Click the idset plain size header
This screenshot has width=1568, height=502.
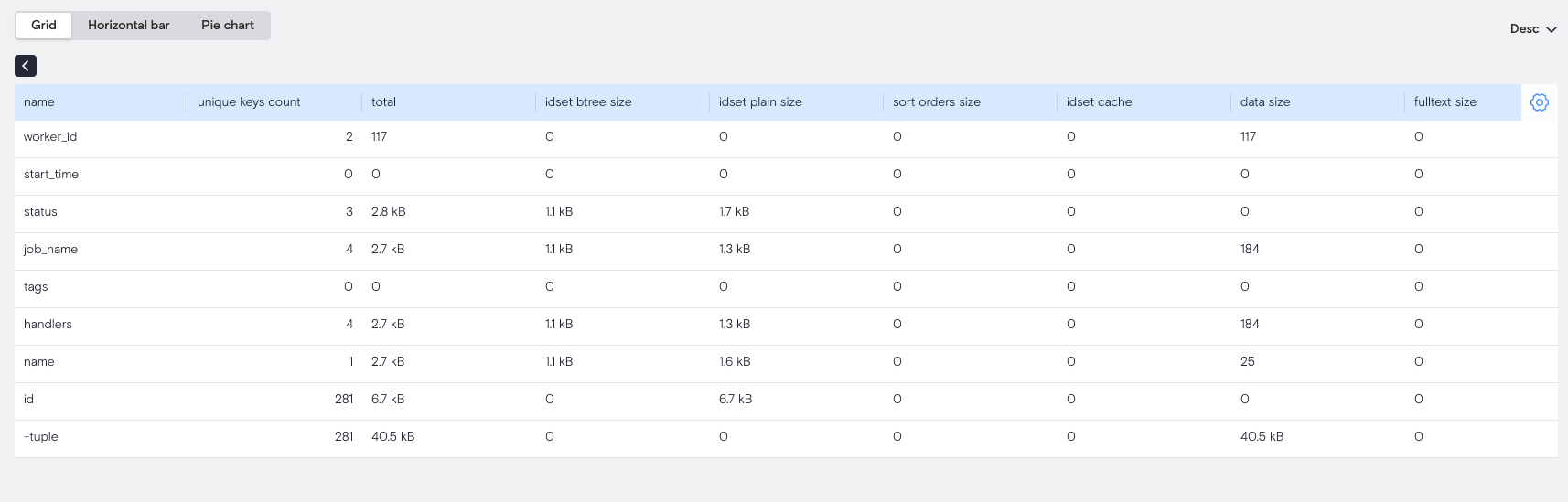760,102
